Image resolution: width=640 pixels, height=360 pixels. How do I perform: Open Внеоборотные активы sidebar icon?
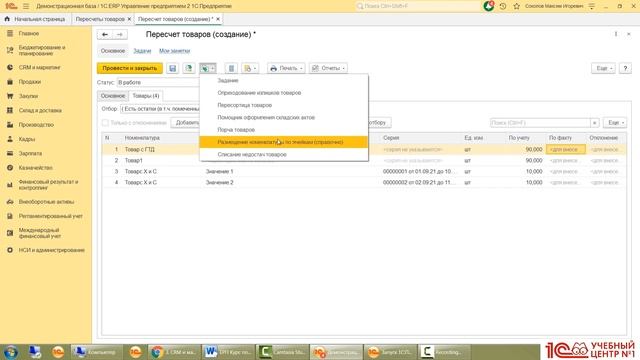click(x=10, y=202)
